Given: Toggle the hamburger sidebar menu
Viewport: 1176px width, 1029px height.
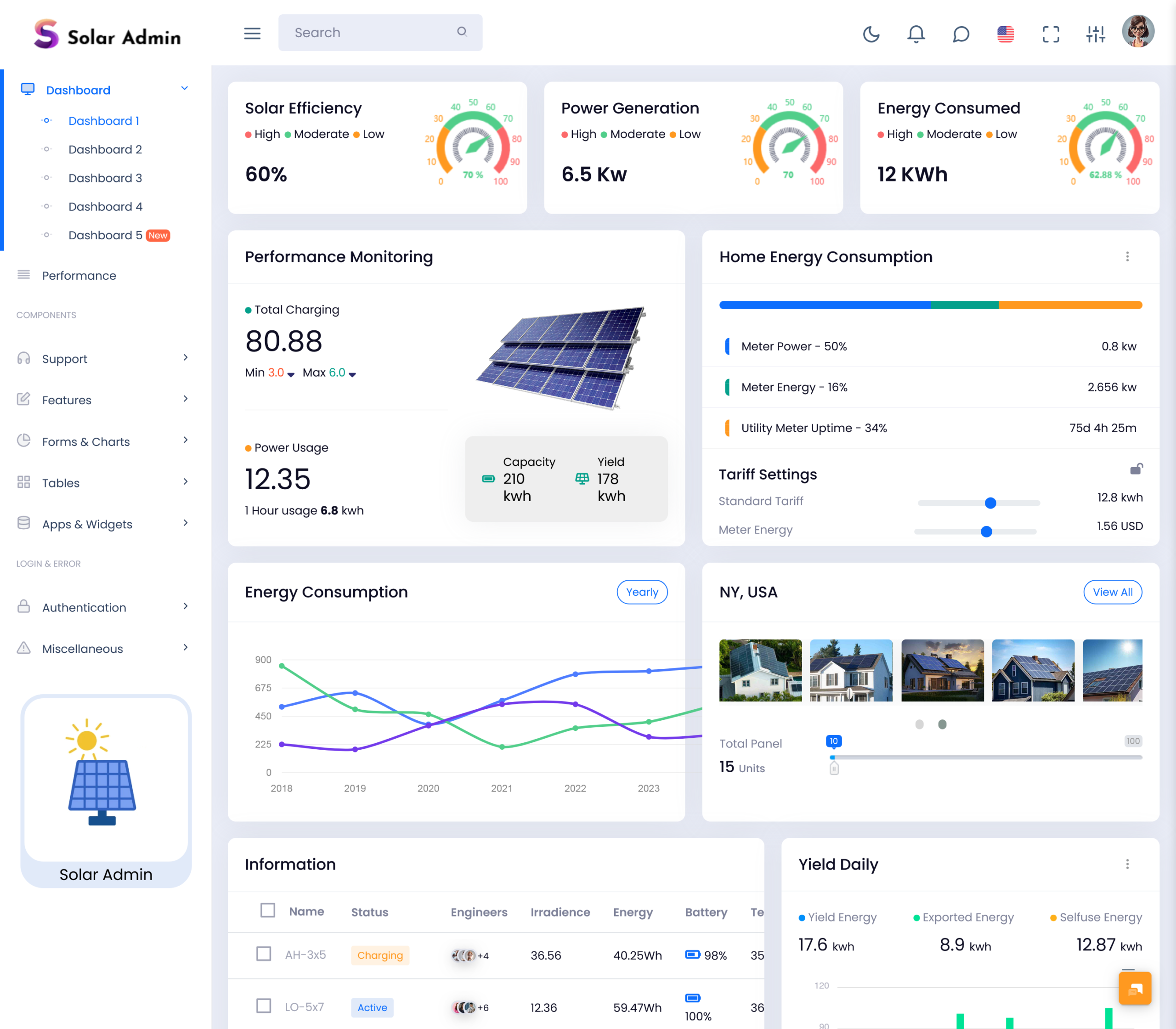Looking at the screenshot, I should 252,33.
